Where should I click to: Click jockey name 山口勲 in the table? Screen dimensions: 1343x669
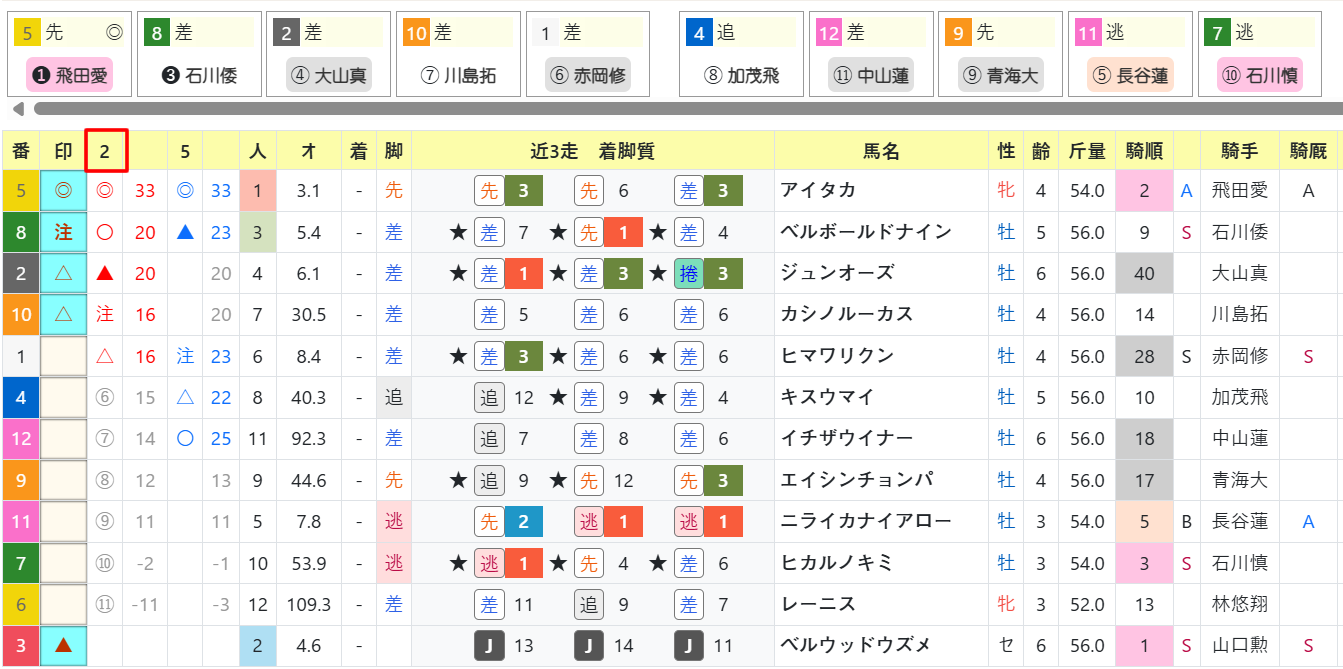click(x=1239, y=646)
